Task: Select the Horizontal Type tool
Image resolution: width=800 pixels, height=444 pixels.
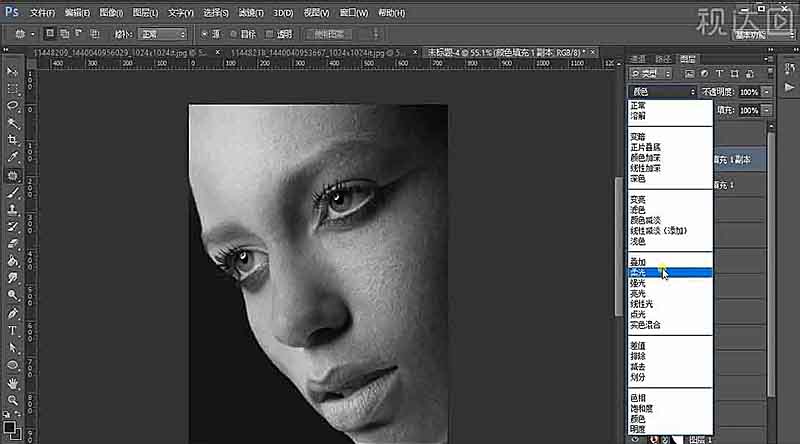Action: (x=12, y=331)
